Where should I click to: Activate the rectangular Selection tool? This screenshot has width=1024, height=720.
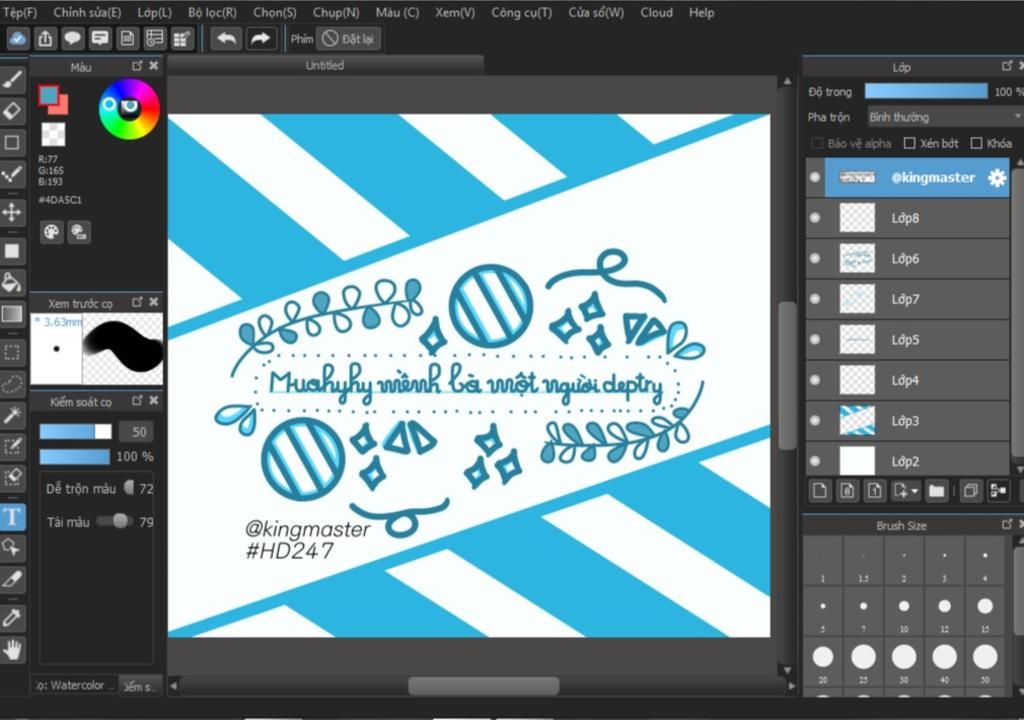pos(12,353)
